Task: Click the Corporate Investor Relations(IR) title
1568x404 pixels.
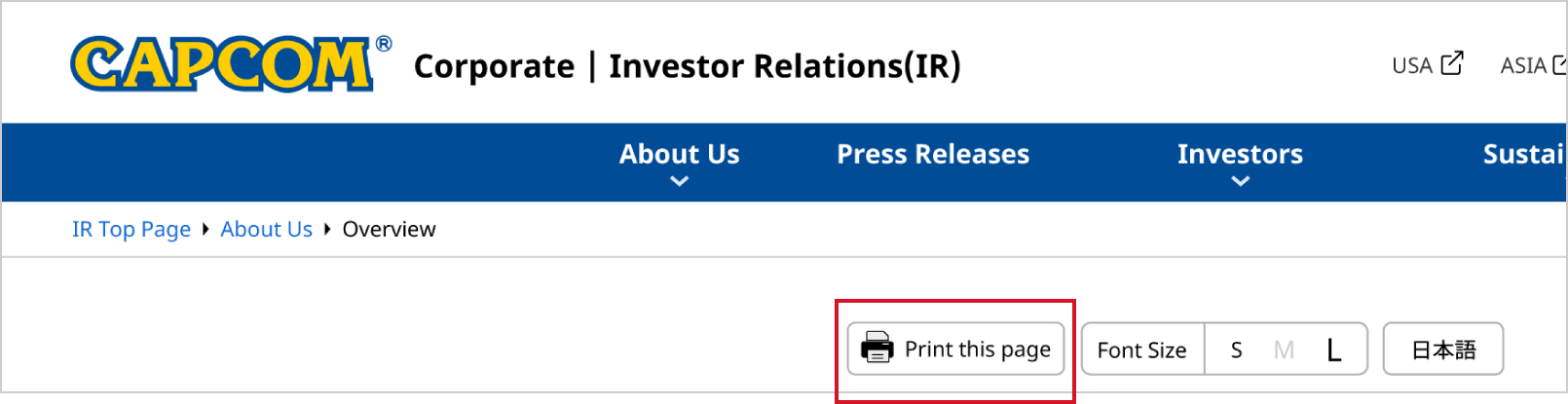Action: (x=687, y=66)
